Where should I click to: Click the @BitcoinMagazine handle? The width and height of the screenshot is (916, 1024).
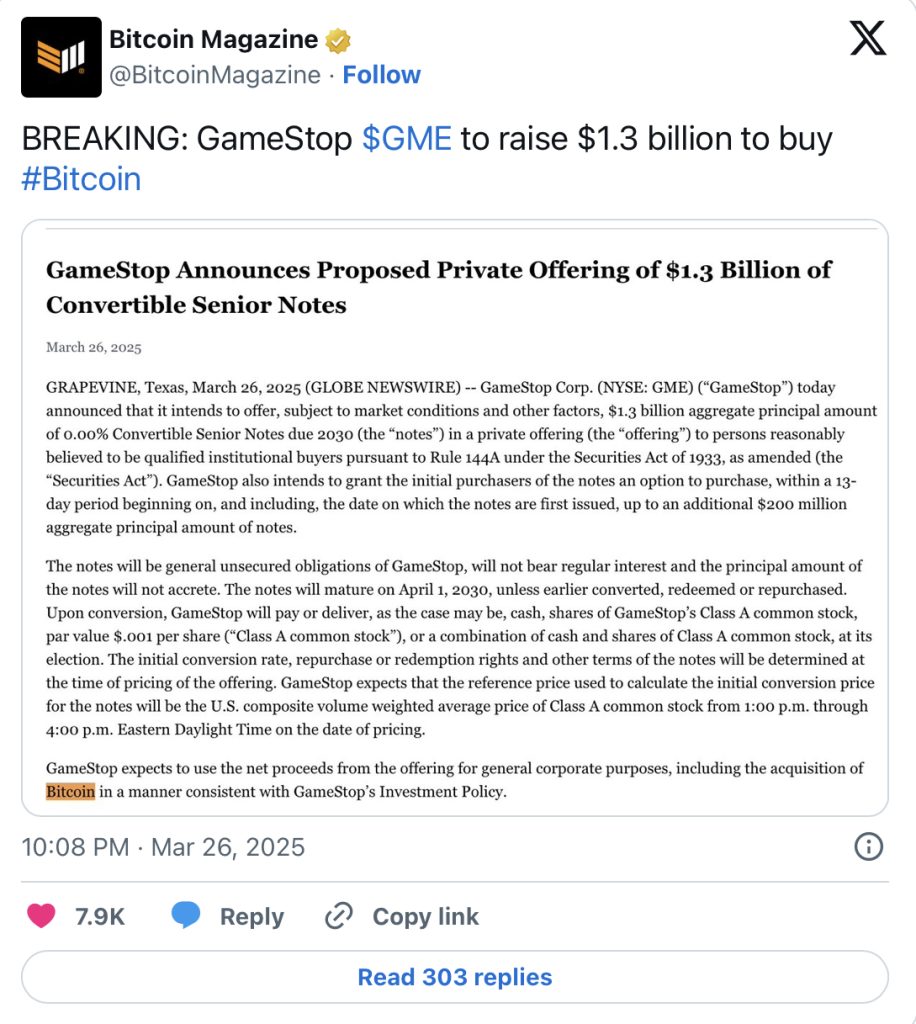[x=215, y=75]
